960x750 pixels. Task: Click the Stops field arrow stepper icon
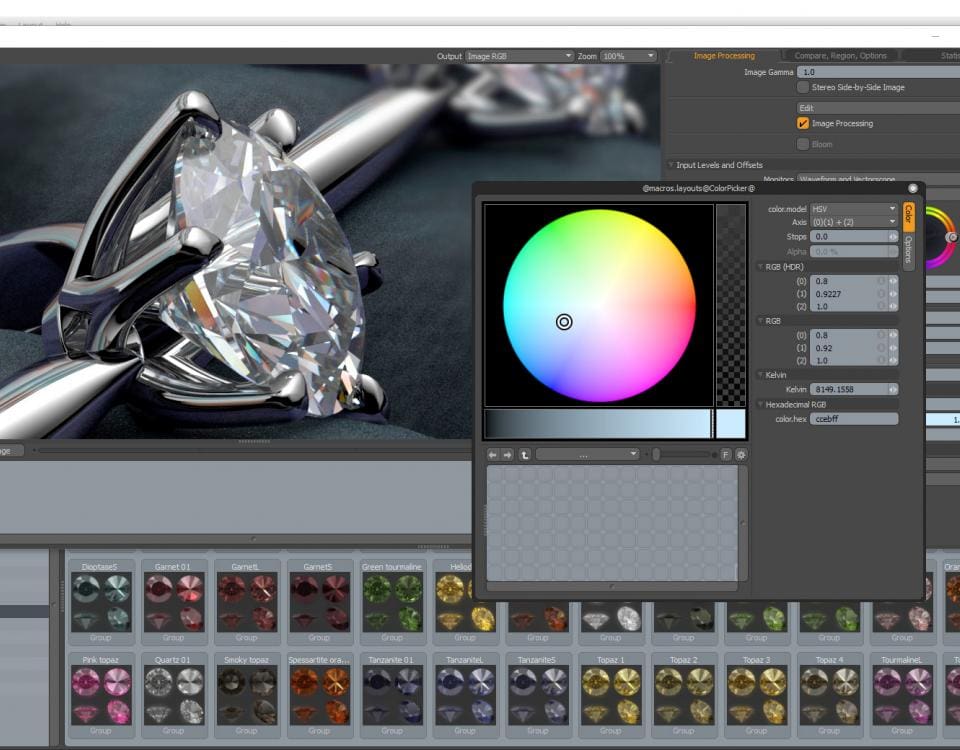click(x=893, y=237)
